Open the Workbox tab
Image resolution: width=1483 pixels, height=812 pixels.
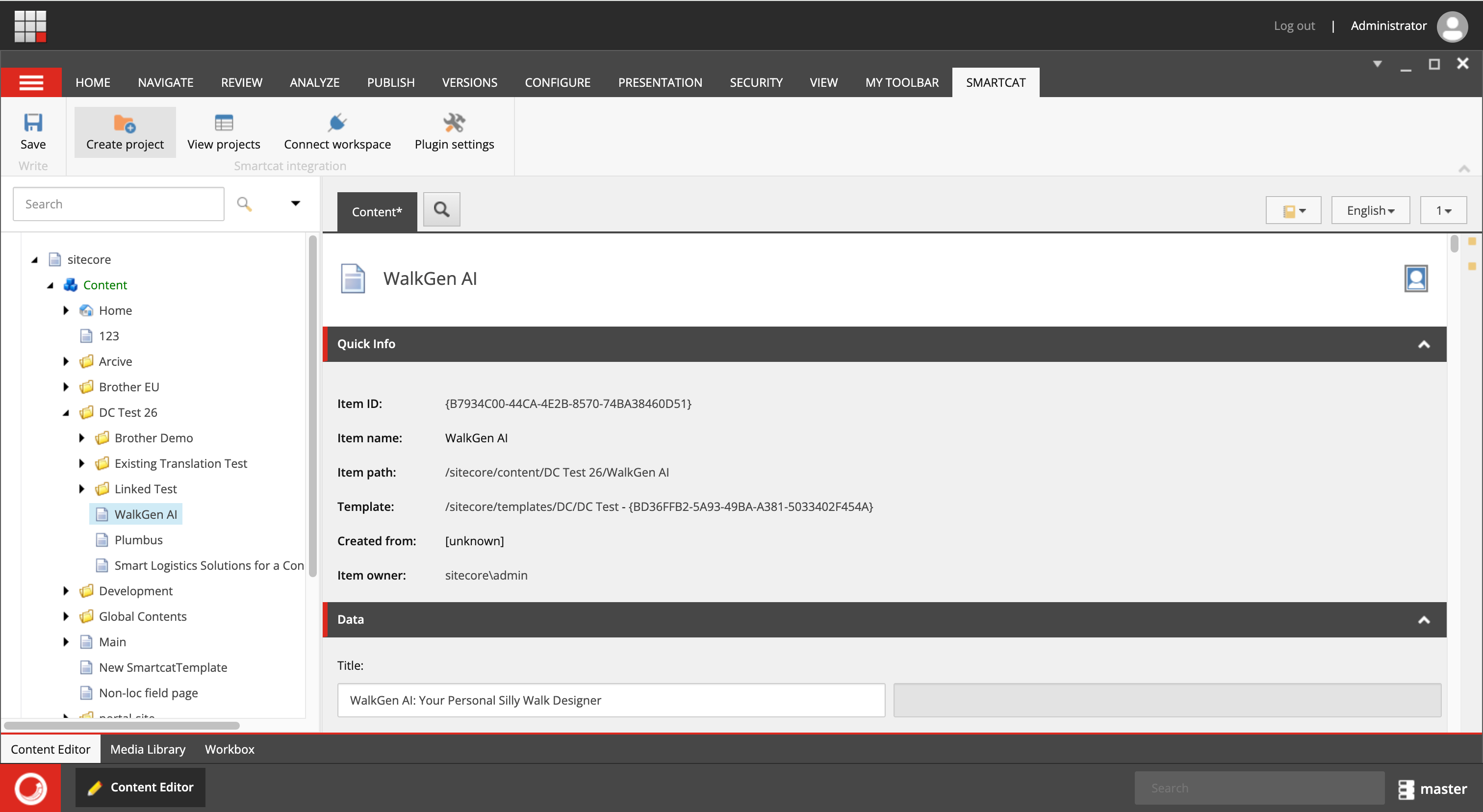(x=230, y=749)
